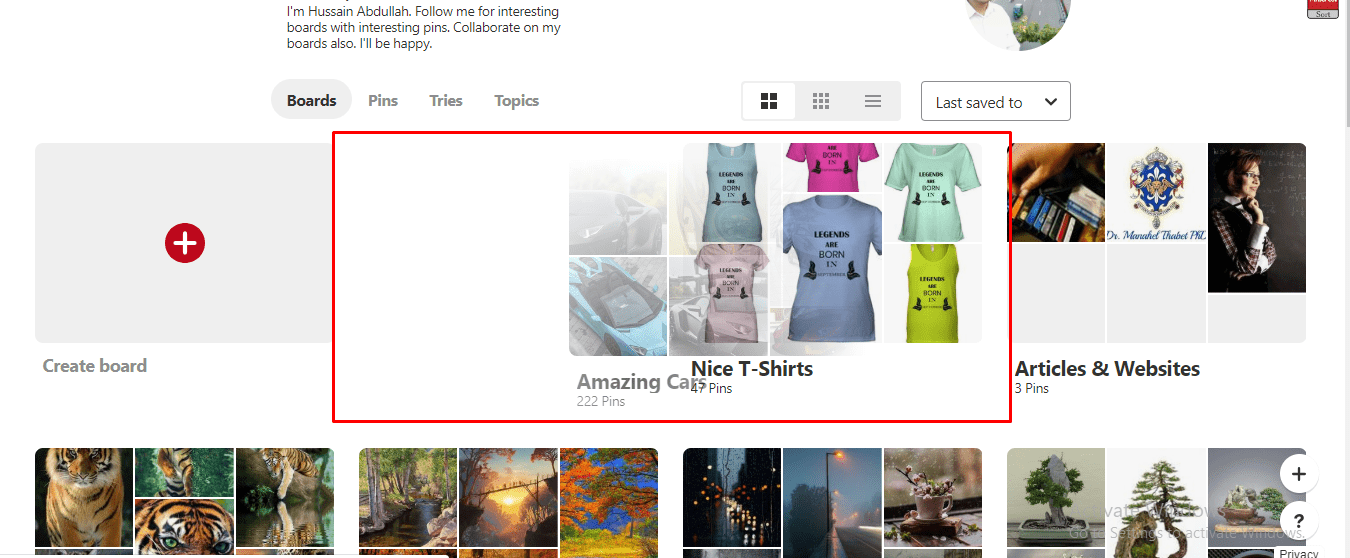Click the blue Legends Are Born T-shirt image
The width and height of the screenshot is (1350, 558).
[x=832, y=269]
